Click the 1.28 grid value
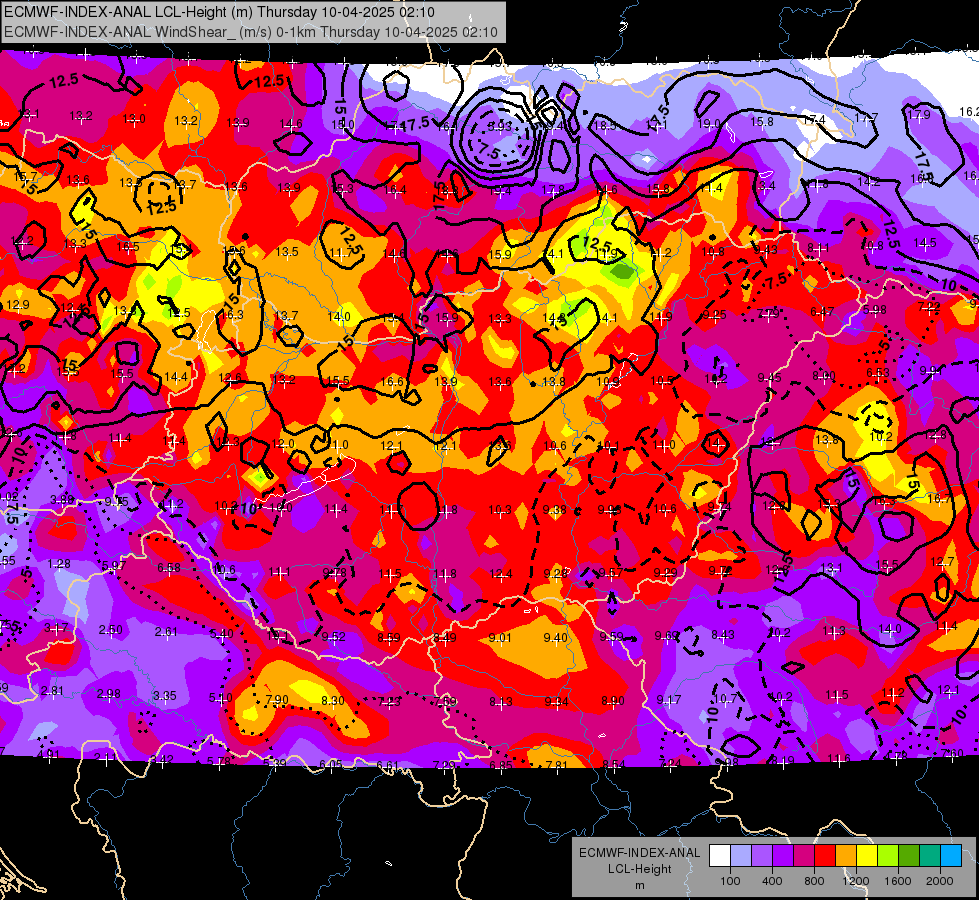 click(x=59, y=564)
